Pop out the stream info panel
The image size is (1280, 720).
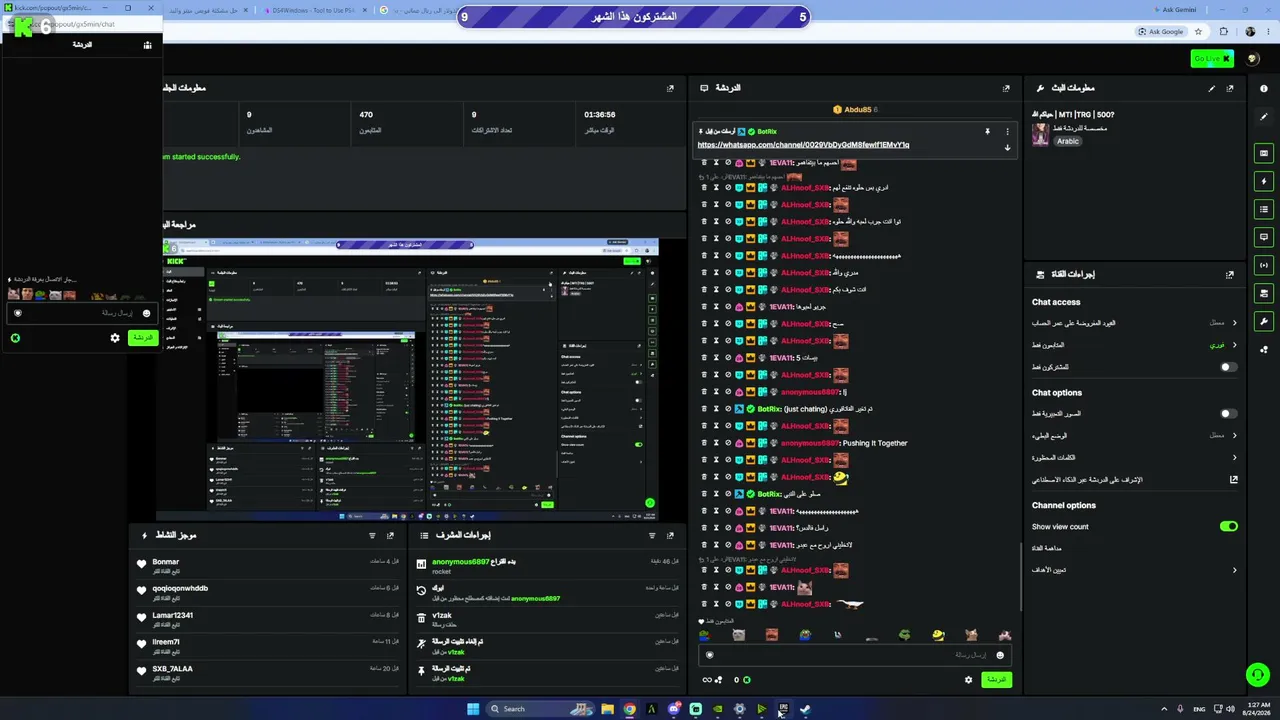(1230, 88)
